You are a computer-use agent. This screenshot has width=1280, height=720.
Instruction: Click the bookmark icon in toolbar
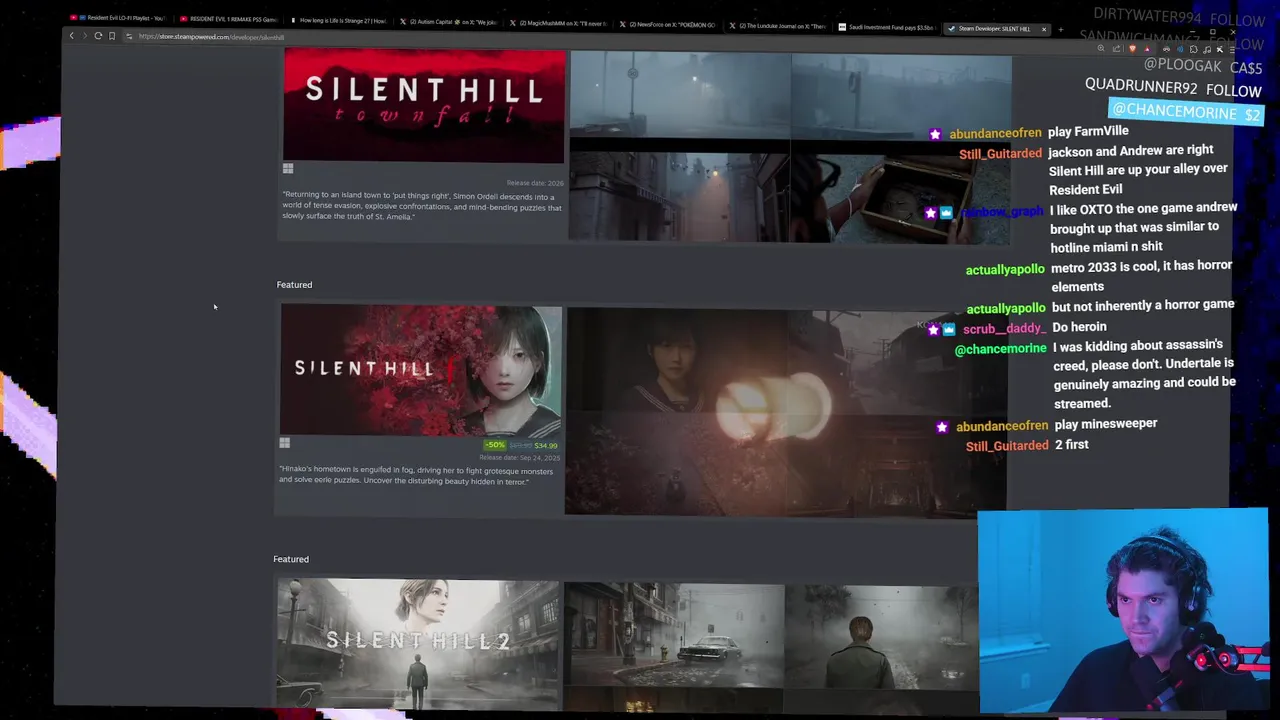[x=112, y=36]
